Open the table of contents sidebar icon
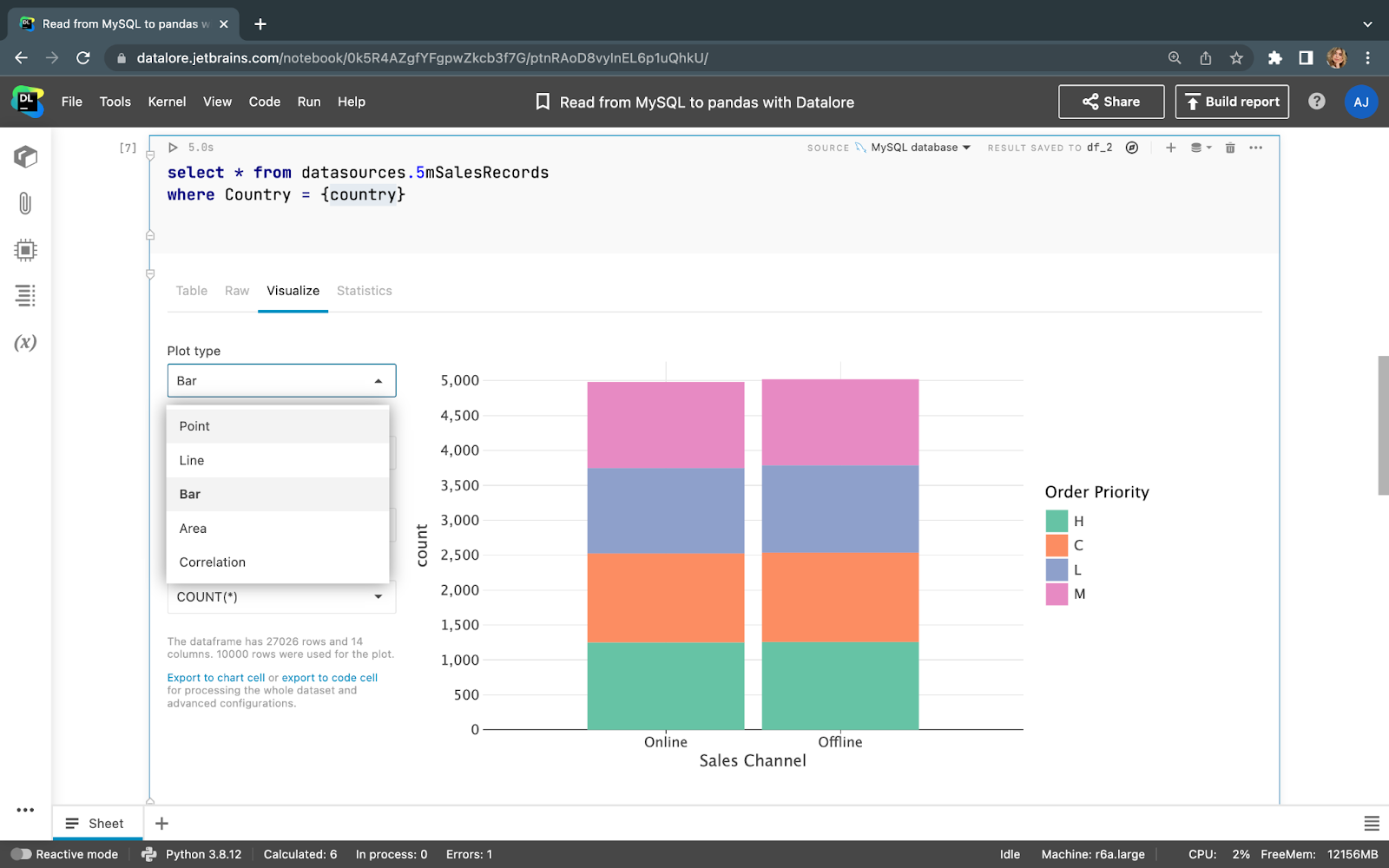 [x=25, y=296]
